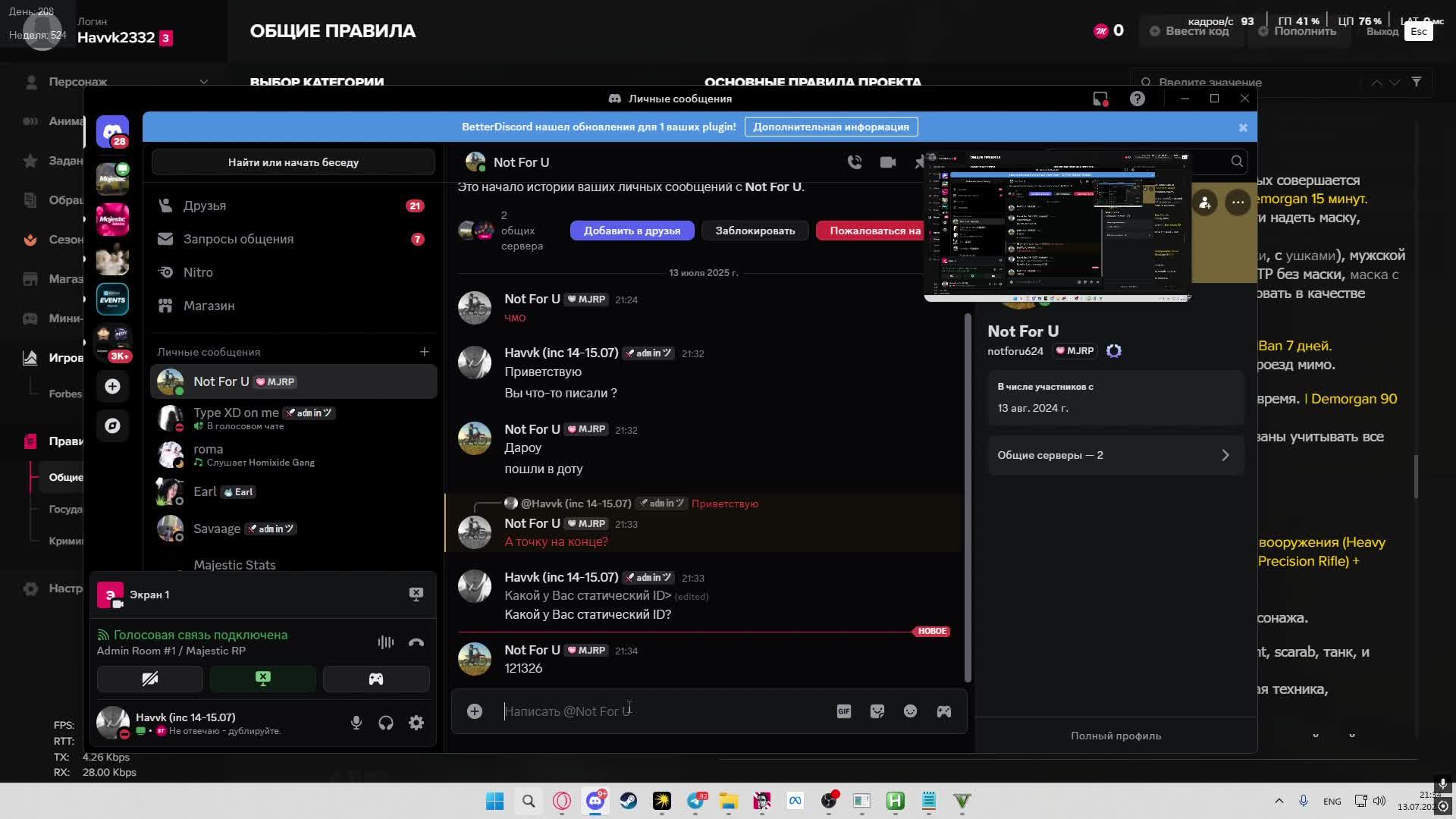Start a voice call with Not For U
The image size is (1456, 819).
[855, 162]
